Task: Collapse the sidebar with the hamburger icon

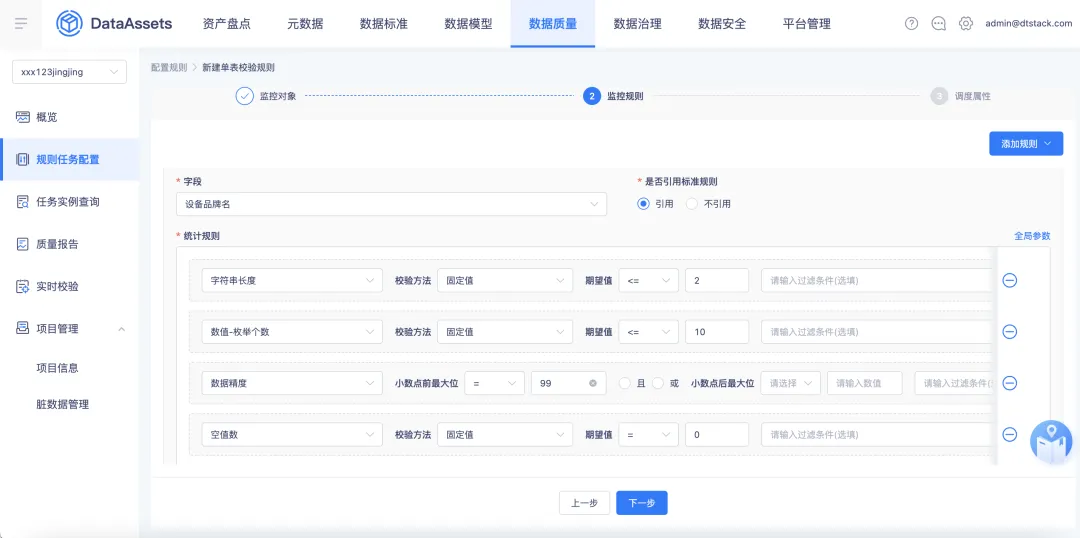Action: pyautogui.click(x=21, y=23)
